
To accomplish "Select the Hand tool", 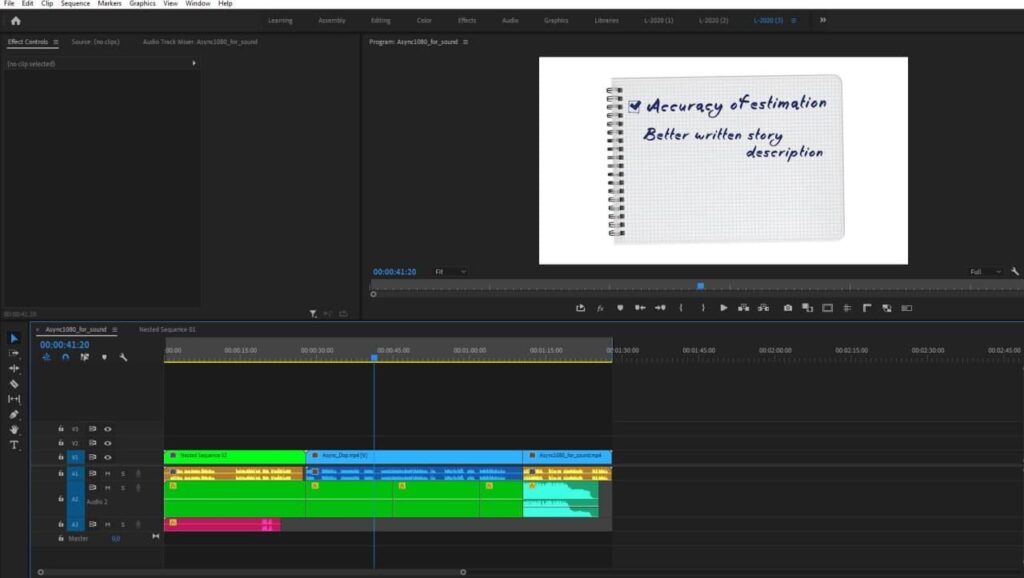I will pos(14,429).
